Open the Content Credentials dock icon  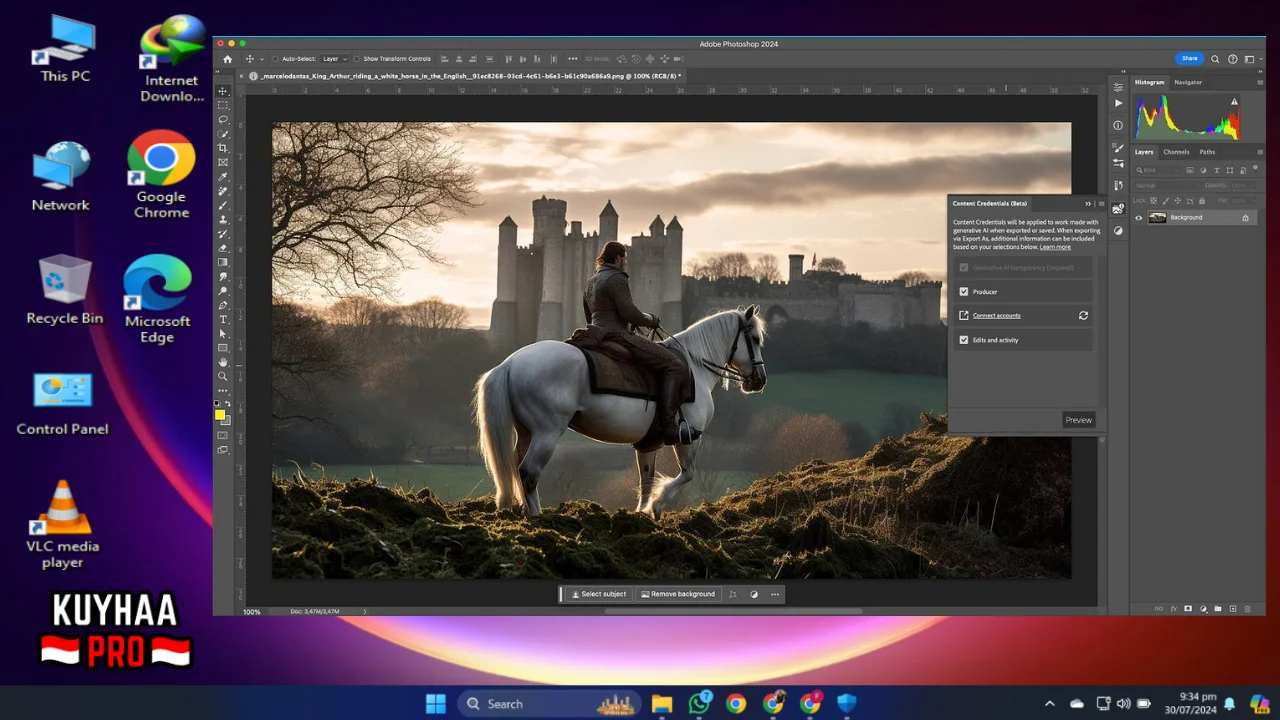tap(1118, 209)
